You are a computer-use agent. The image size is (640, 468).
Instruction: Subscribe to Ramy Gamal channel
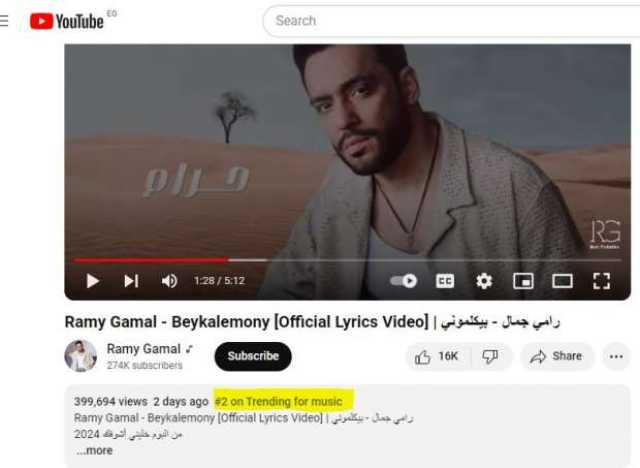coord(253,356)
